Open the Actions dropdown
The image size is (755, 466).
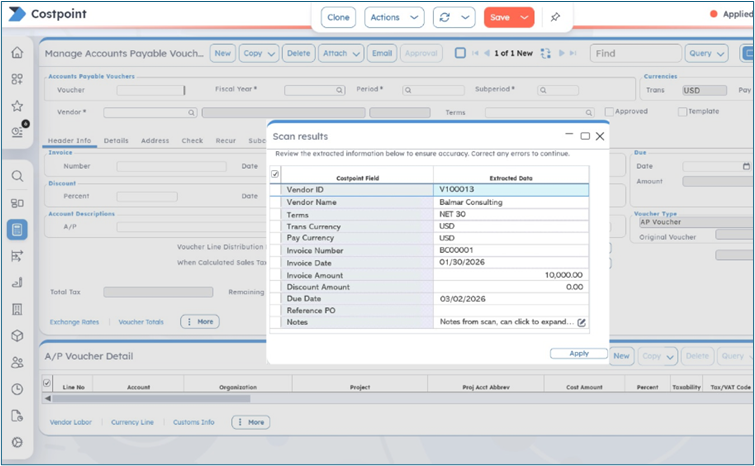coord(393,17)
